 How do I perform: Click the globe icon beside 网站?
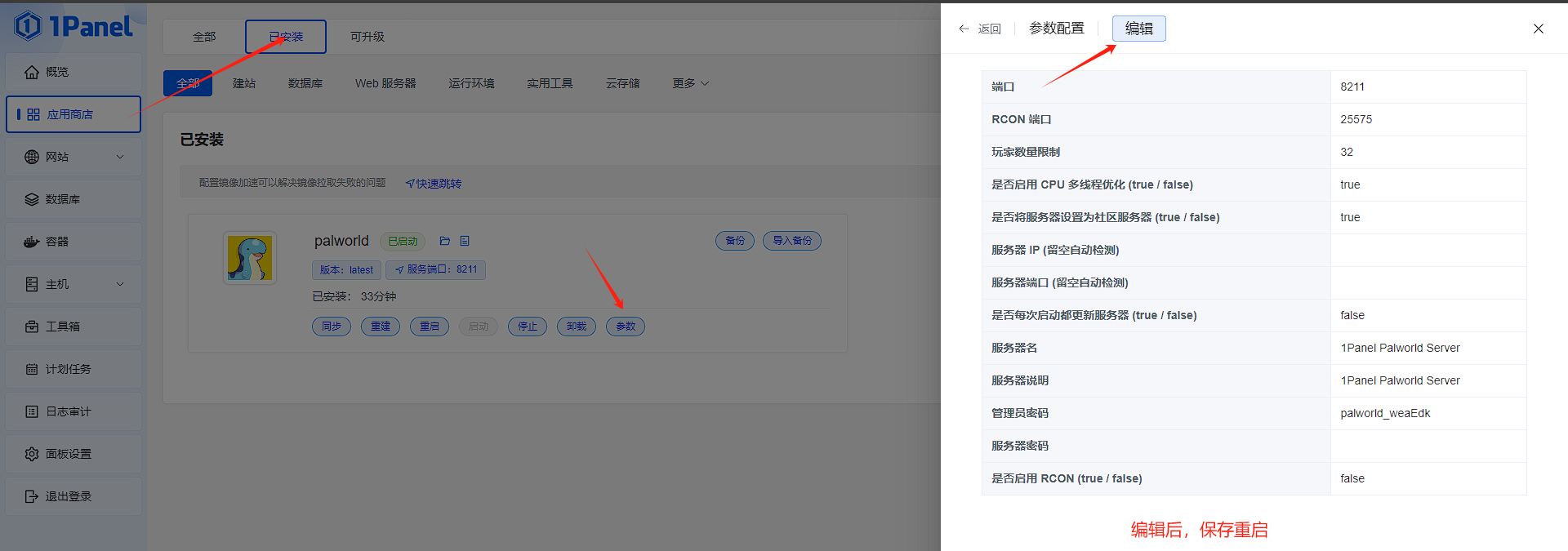point(32,157)
